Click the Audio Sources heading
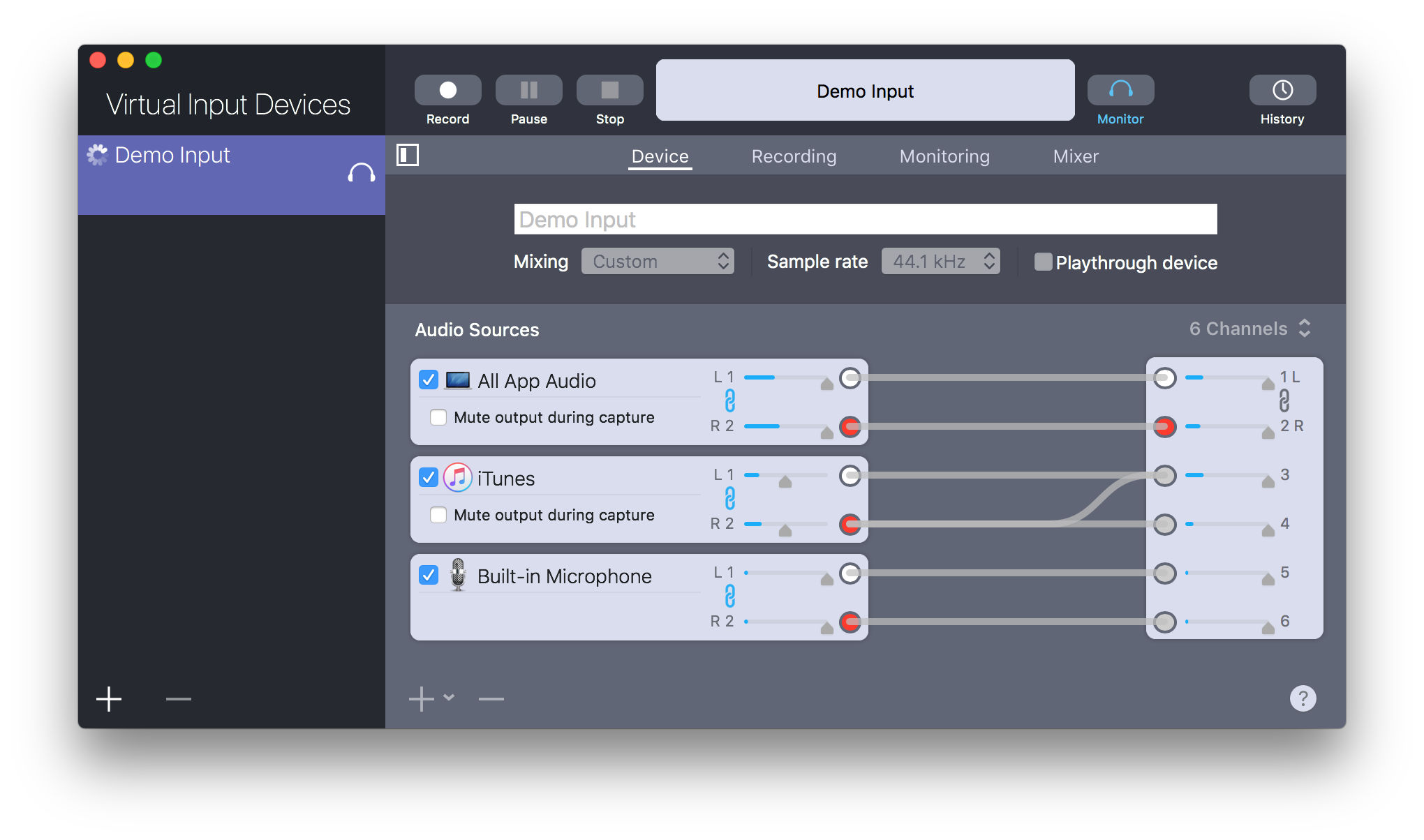This screenshot has height=840, width=1424. pyautogui.click(x=477, y=329)
